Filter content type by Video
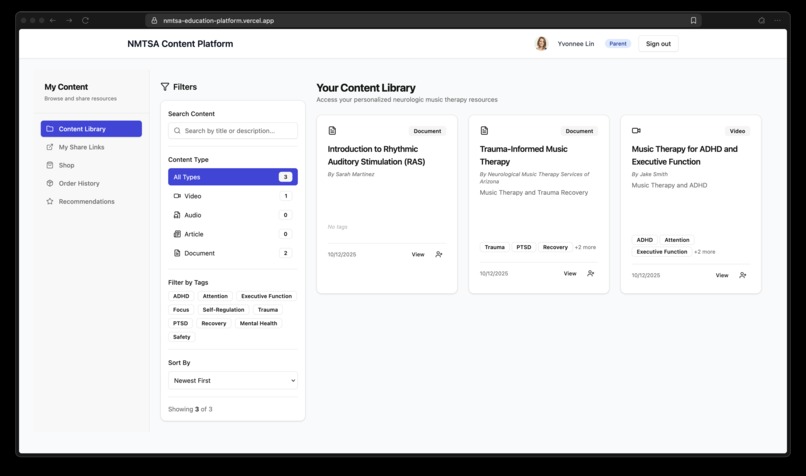Image resolution: width=806 pixels, height=476 pixels. [233, 196]
